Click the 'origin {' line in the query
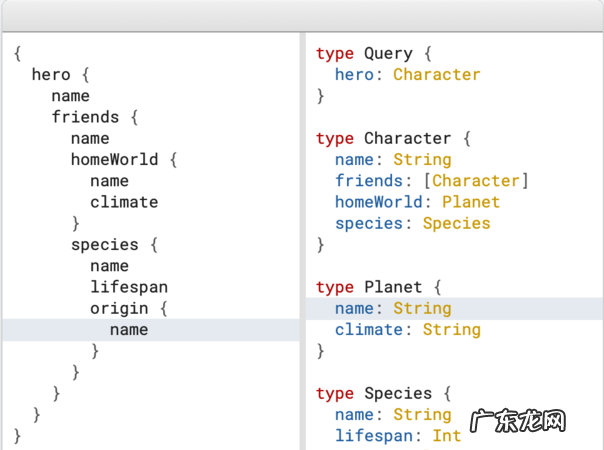This screenshot has height=450, width=604. click(x=129, y=309)
